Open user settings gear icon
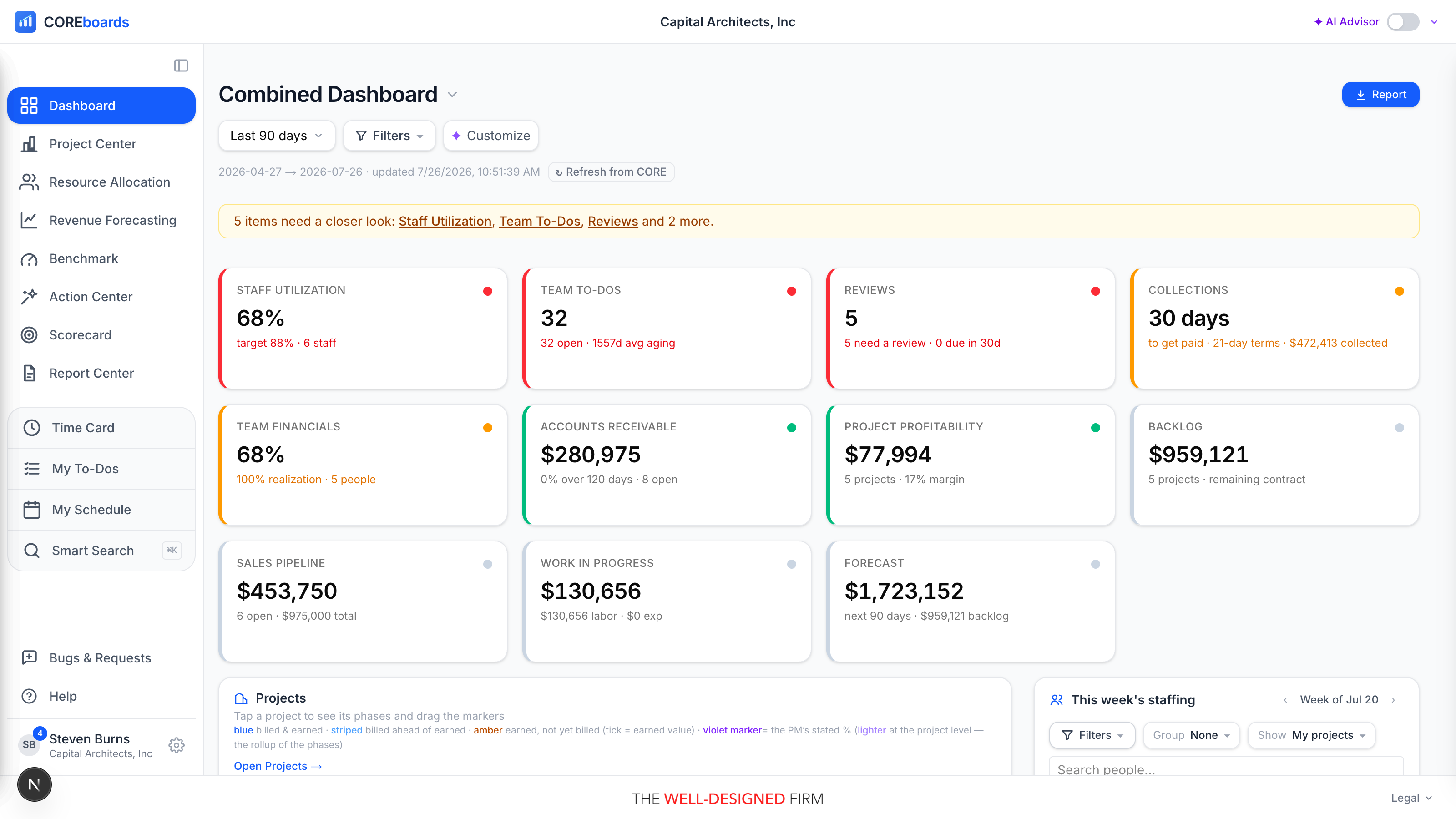1456x819 pixels. pyautogui.click(x=177, y=745)
